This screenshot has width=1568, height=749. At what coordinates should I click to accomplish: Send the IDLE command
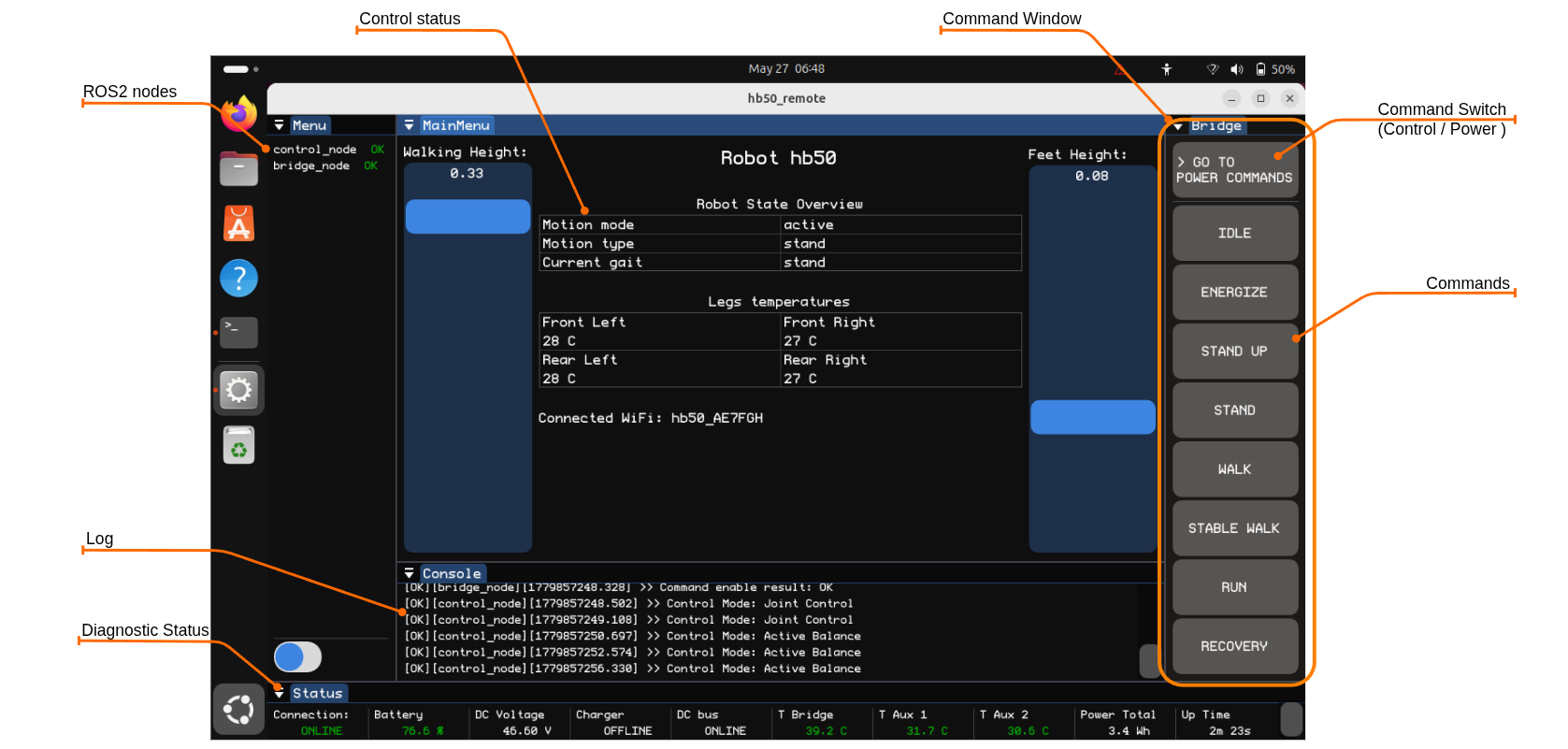click(x=1235, y=233)
